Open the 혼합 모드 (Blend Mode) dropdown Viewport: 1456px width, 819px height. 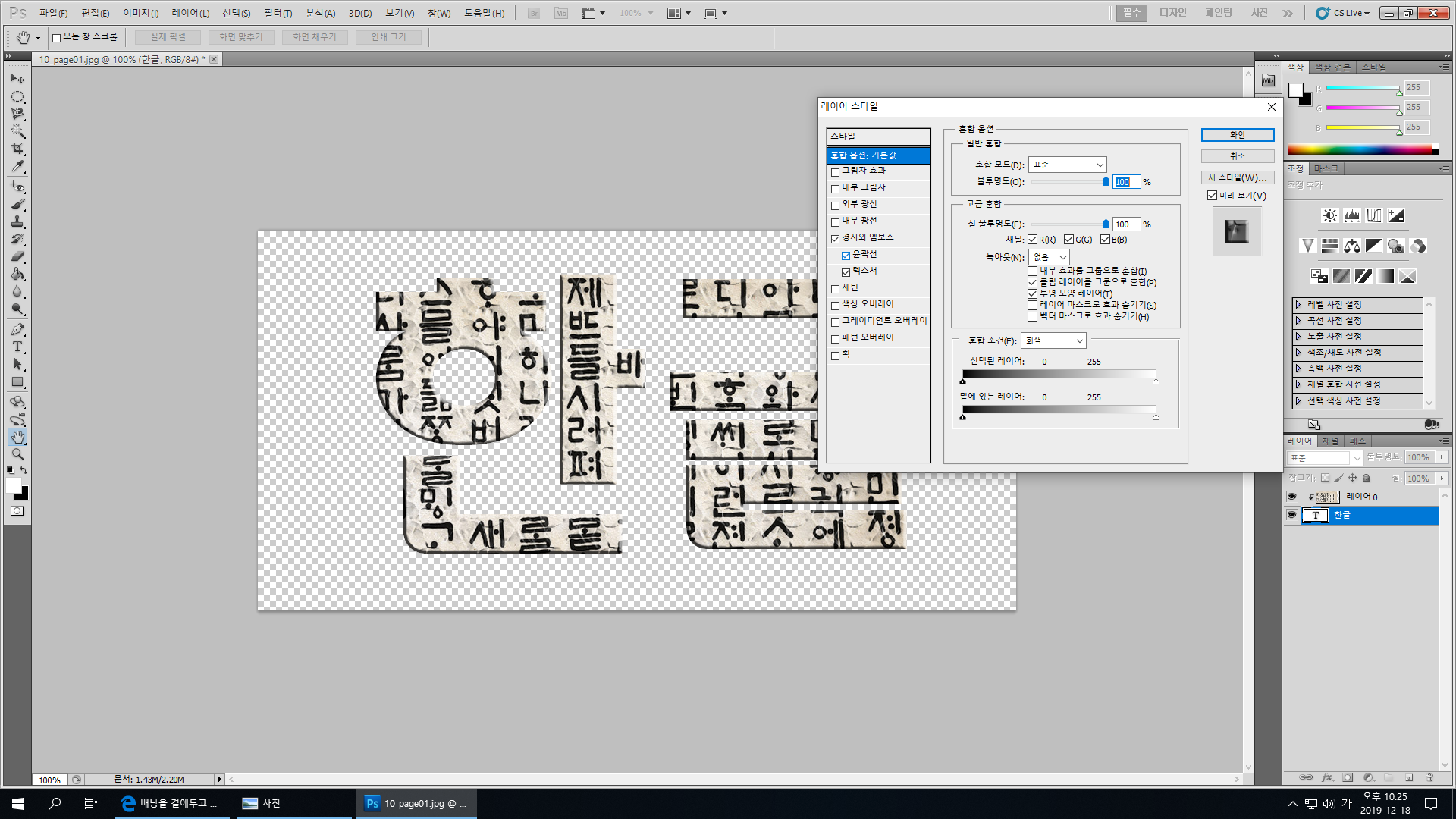pos(1067,165)
